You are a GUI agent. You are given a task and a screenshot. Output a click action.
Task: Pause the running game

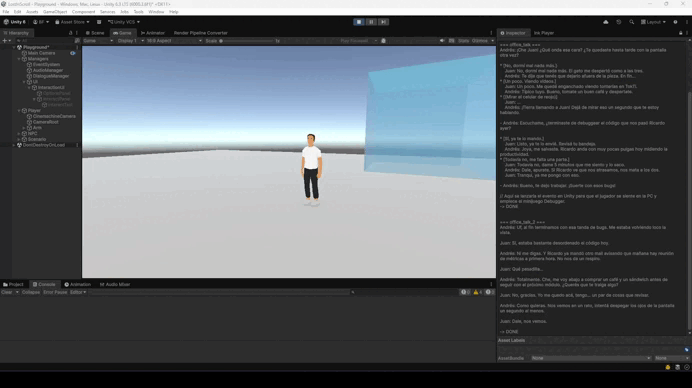371,22
